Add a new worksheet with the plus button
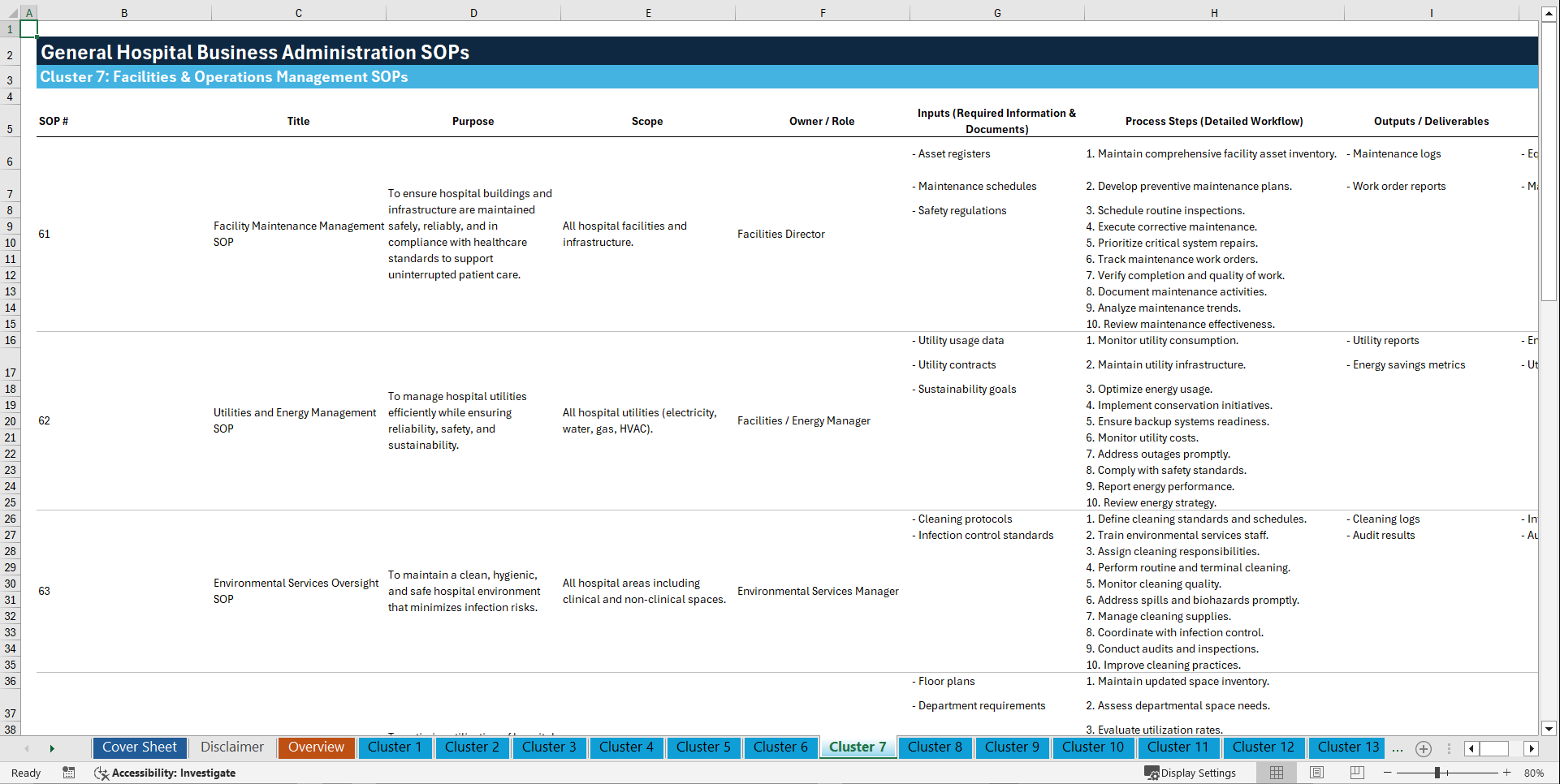 click(x=1423, y=748)
